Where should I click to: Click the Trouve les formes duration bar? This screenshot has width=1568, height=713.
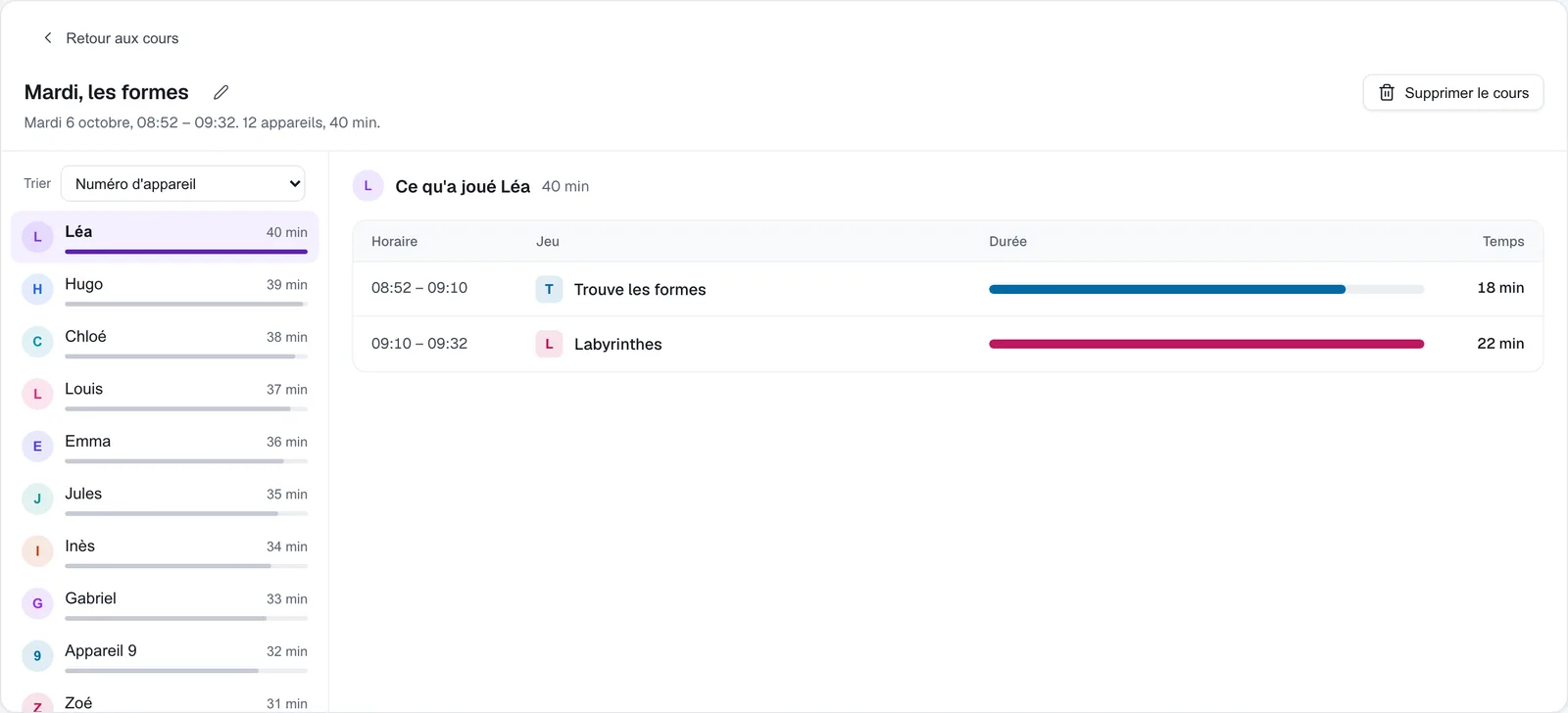tap(1206, 289)
